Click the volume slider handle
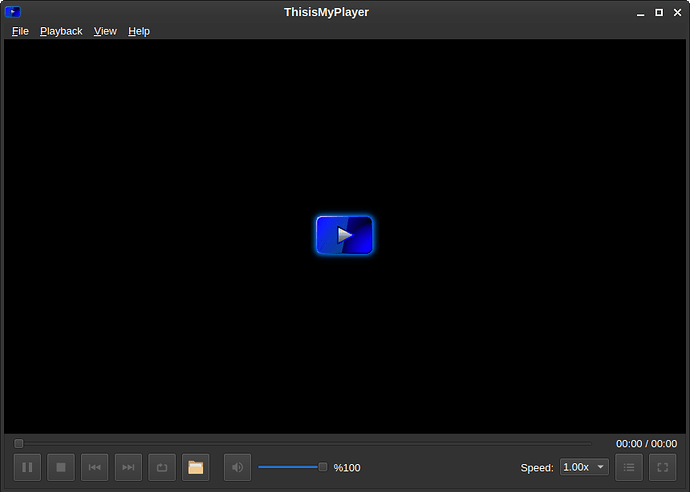690x492 pixels. pos(323,467)
